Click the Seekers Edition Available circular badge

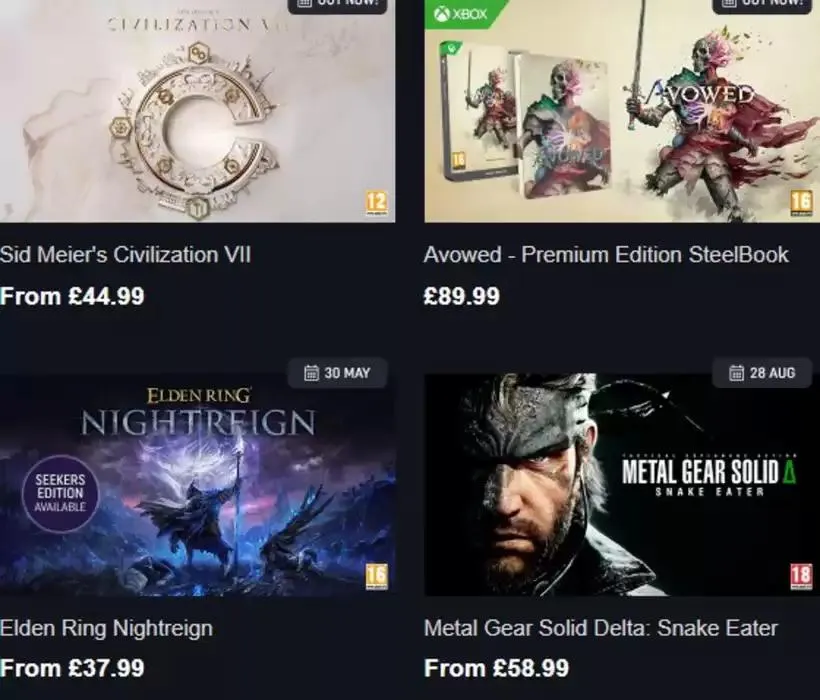[59, 493]
